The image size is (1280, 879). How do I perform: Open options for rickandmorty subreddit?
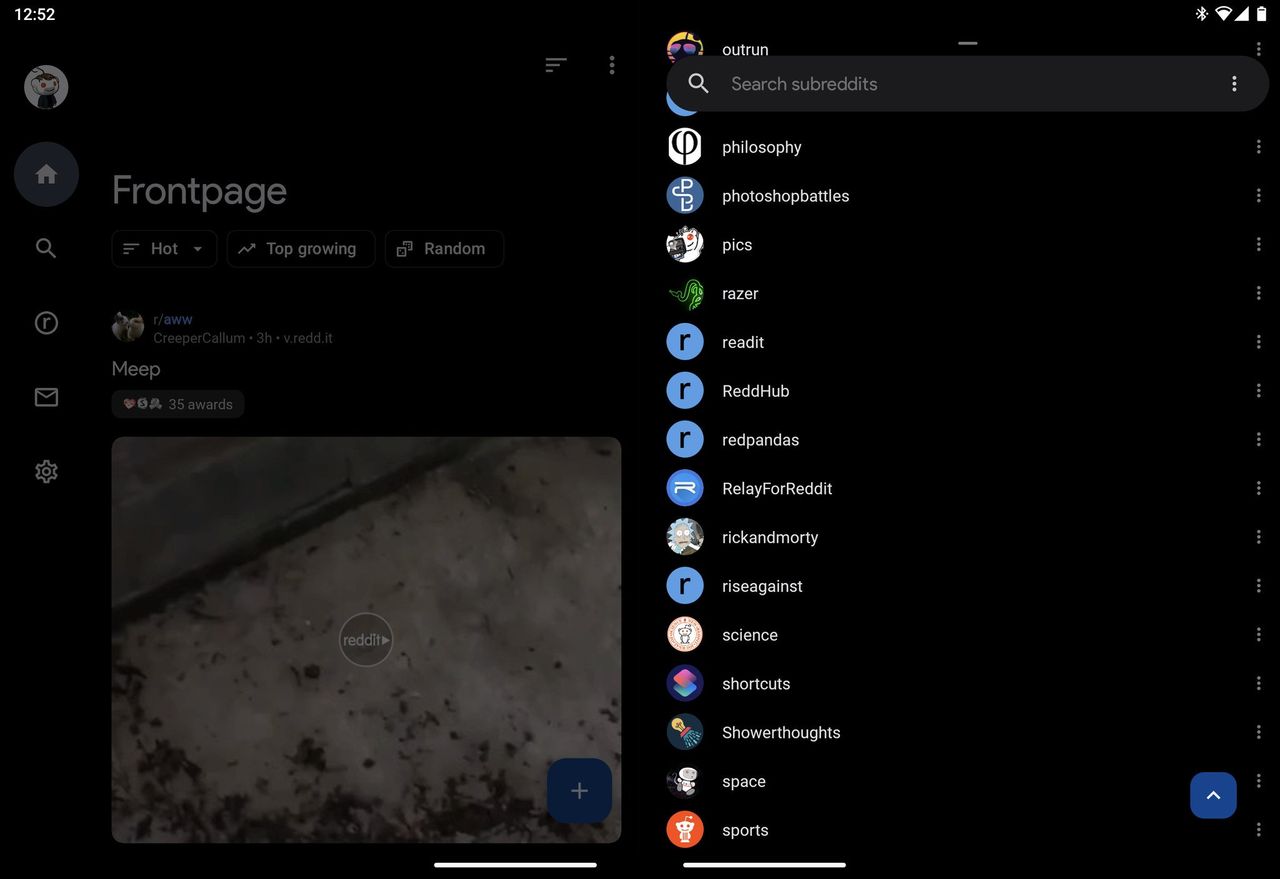point(1258,537)
